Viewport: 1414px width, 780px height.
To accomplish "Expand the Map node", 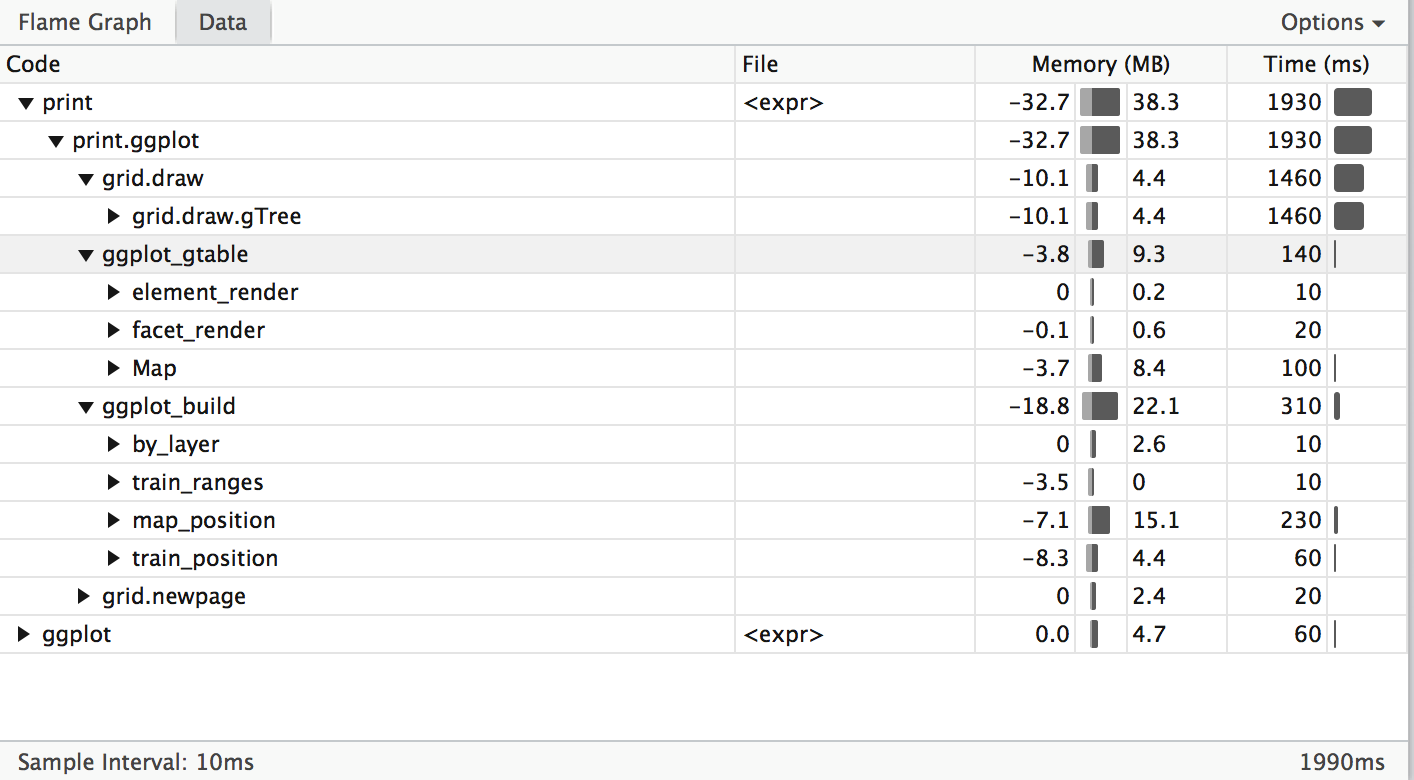I will (x=114, y=368).
